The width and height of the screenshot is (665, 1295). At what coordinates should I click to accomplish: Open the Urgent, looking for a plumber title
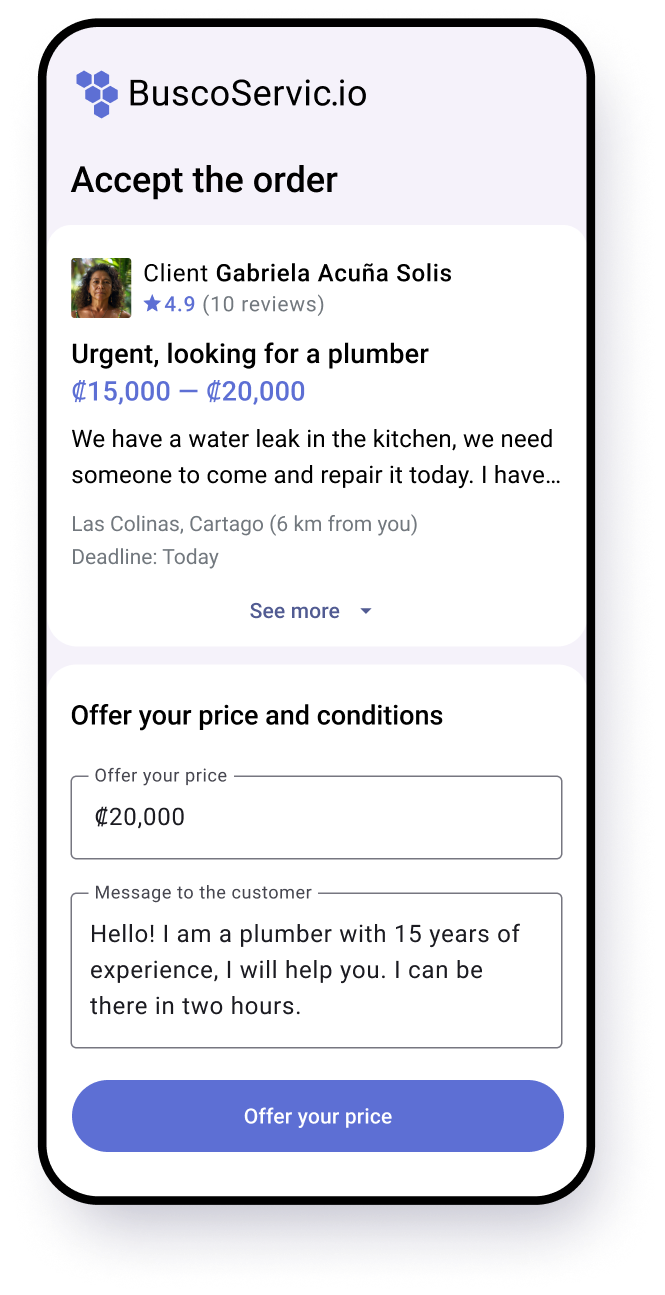pyautogui.click(x=250, y=354)
